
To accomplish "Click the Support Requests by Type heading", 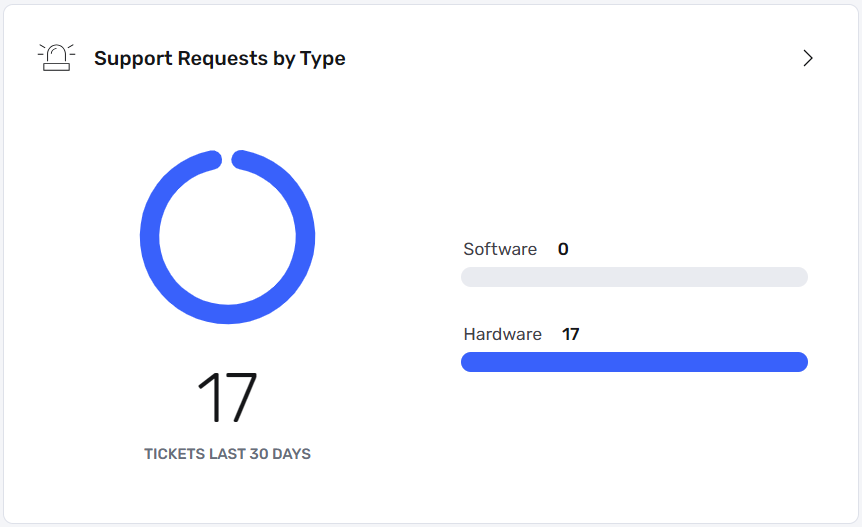I will (219, 58).
